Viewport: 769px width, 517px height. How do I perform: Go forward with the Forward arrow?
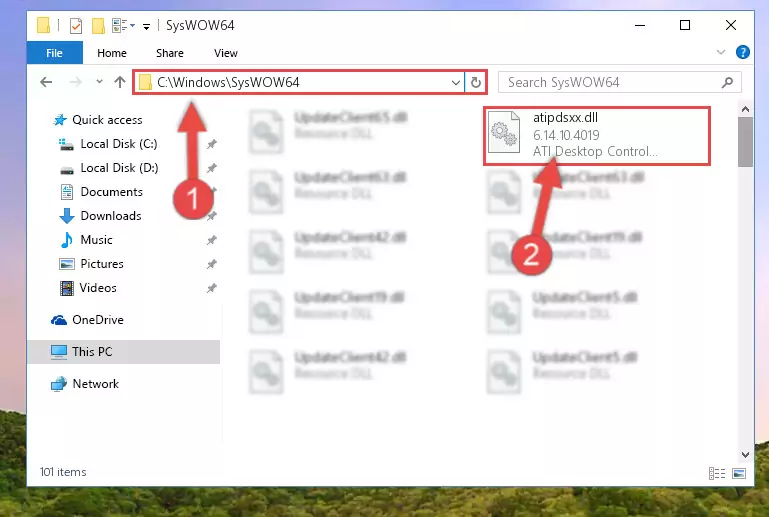click(76, 82)
